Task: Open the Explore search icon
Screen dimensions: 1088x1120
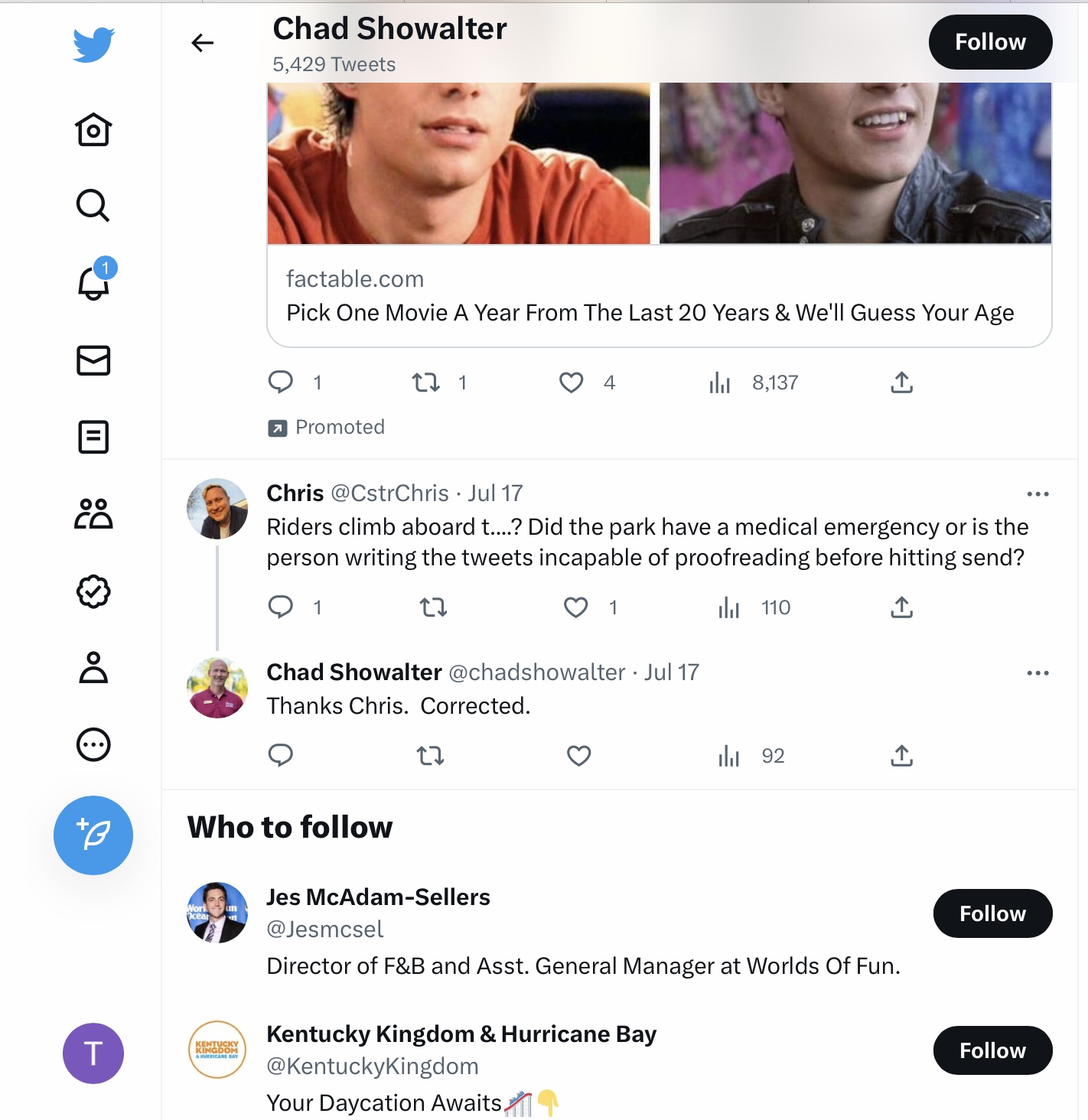Action: pos(93,205)
